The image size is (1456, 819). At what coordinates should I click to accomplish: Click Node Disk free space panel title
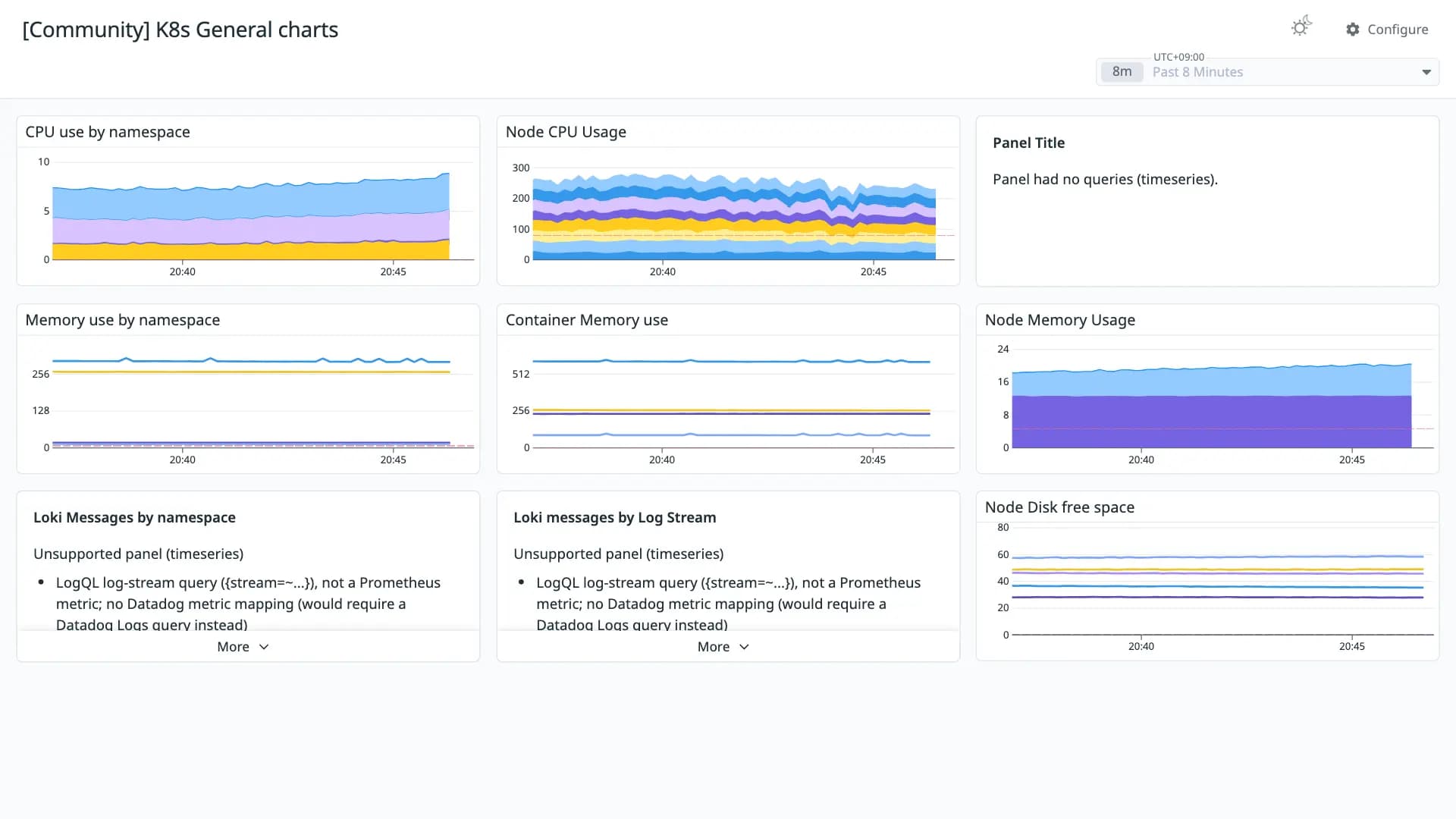click(1059, 507)
